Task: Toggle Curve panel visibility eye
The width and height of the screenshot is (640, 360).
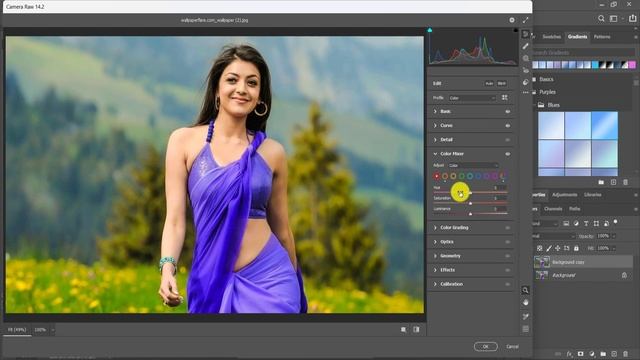Action: (508, 126)
